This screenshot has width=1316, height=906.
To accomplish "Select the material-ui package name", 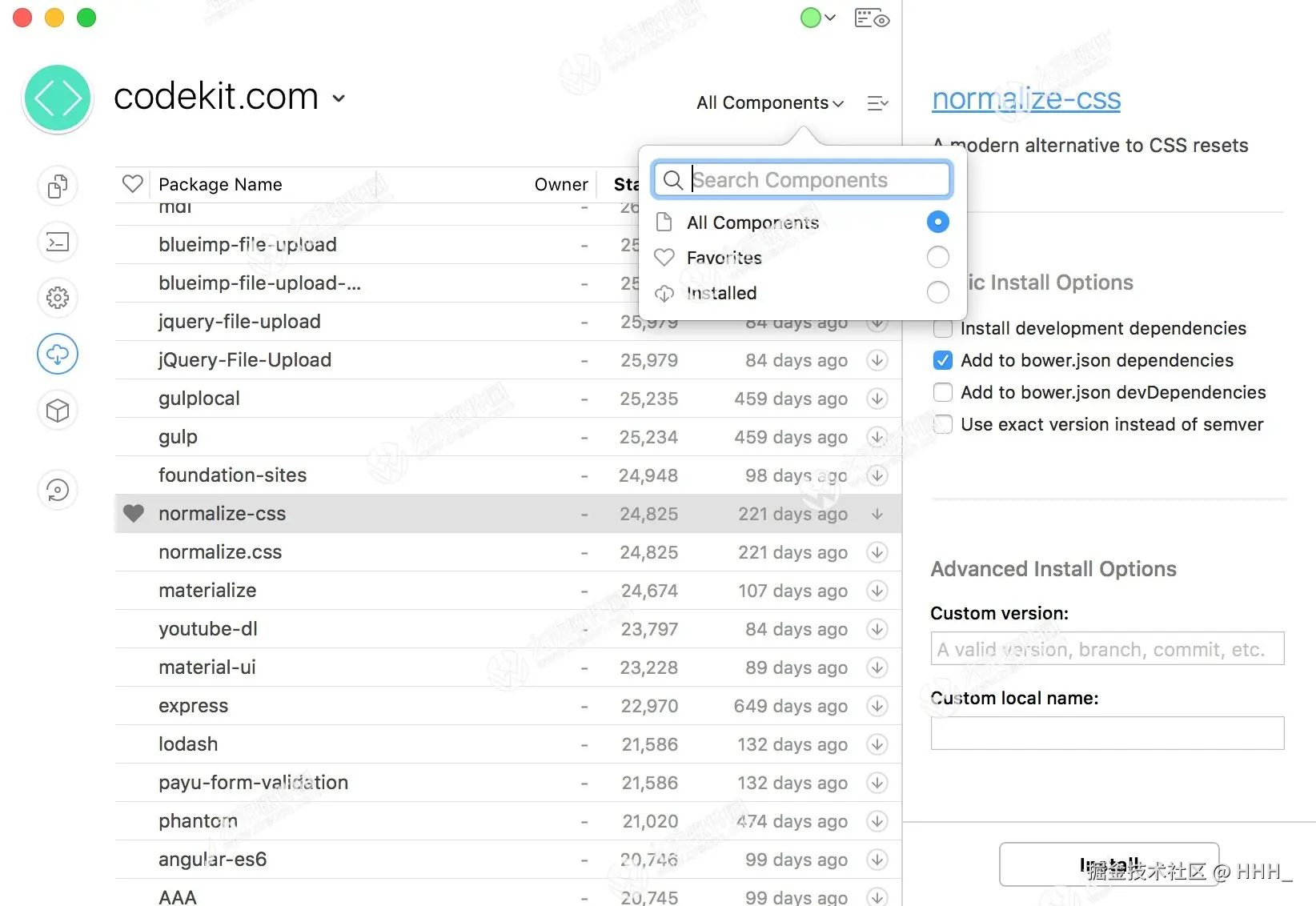I will click(207, 667).
